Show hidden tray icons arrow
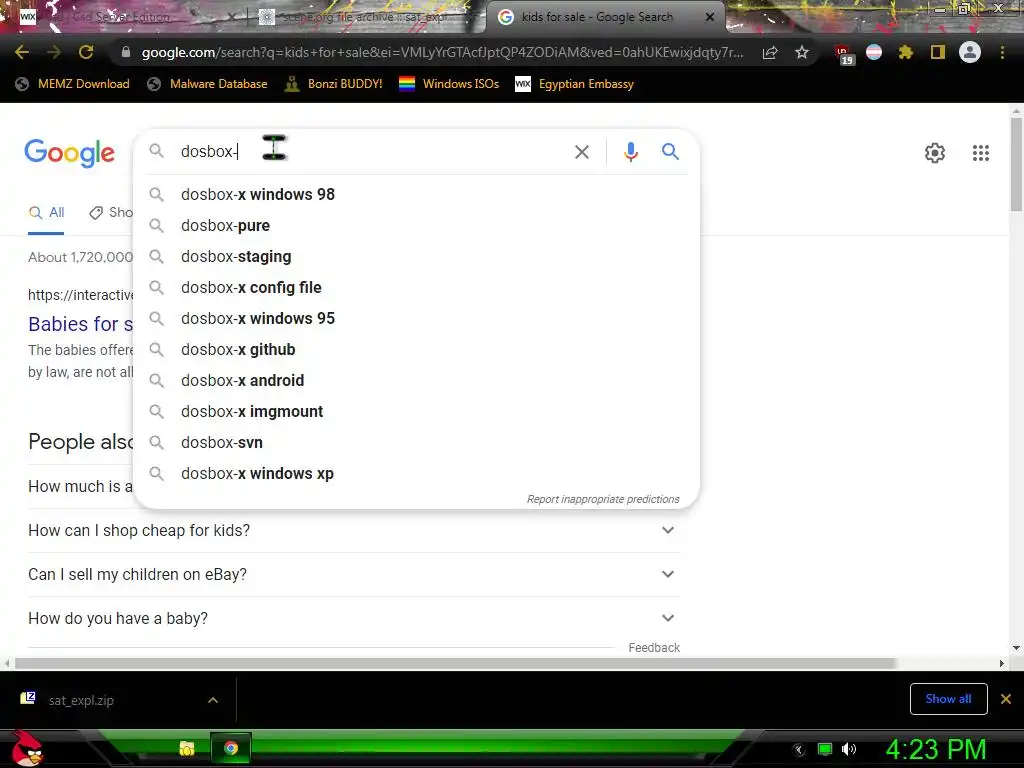This screenshot has width=1024, height=768. tap(798, 750)
